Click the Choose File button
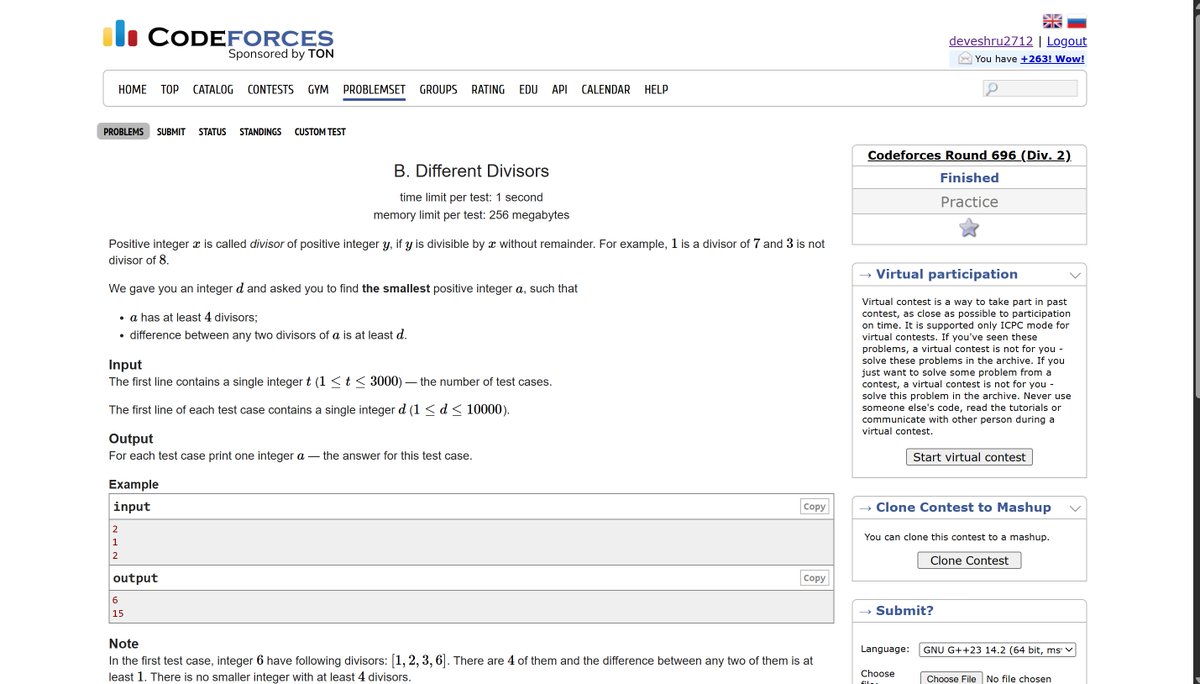Image resolution: width=1200 pixels, height=684 pixels. 951,679
